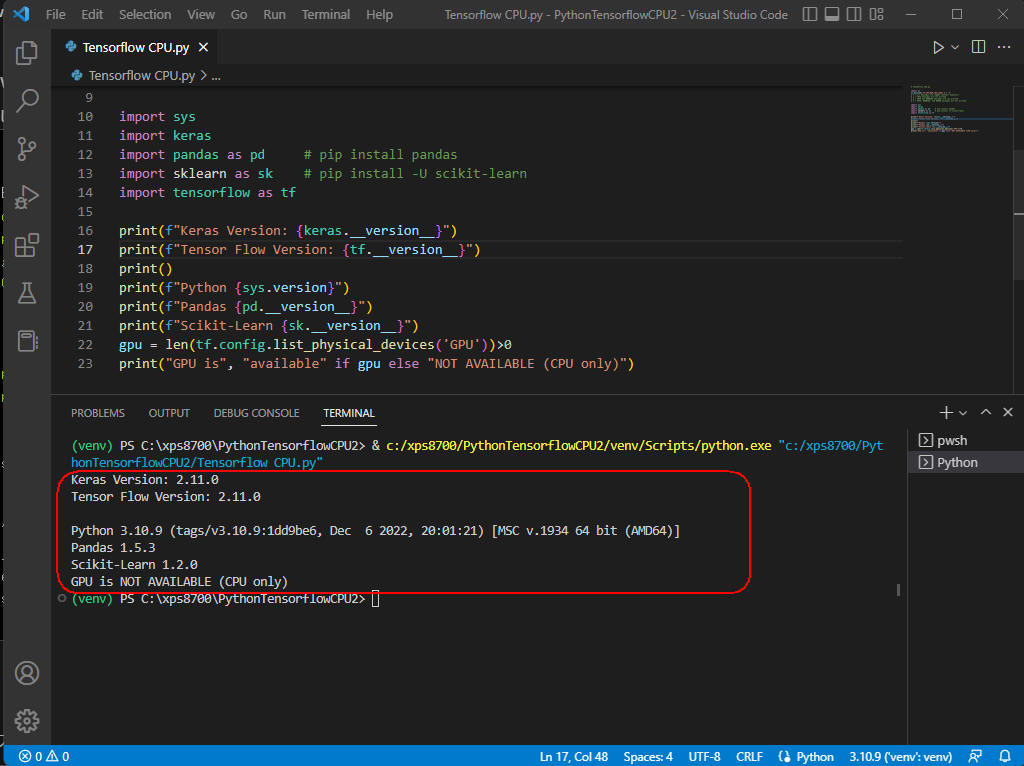Open the Run menu

274,14
